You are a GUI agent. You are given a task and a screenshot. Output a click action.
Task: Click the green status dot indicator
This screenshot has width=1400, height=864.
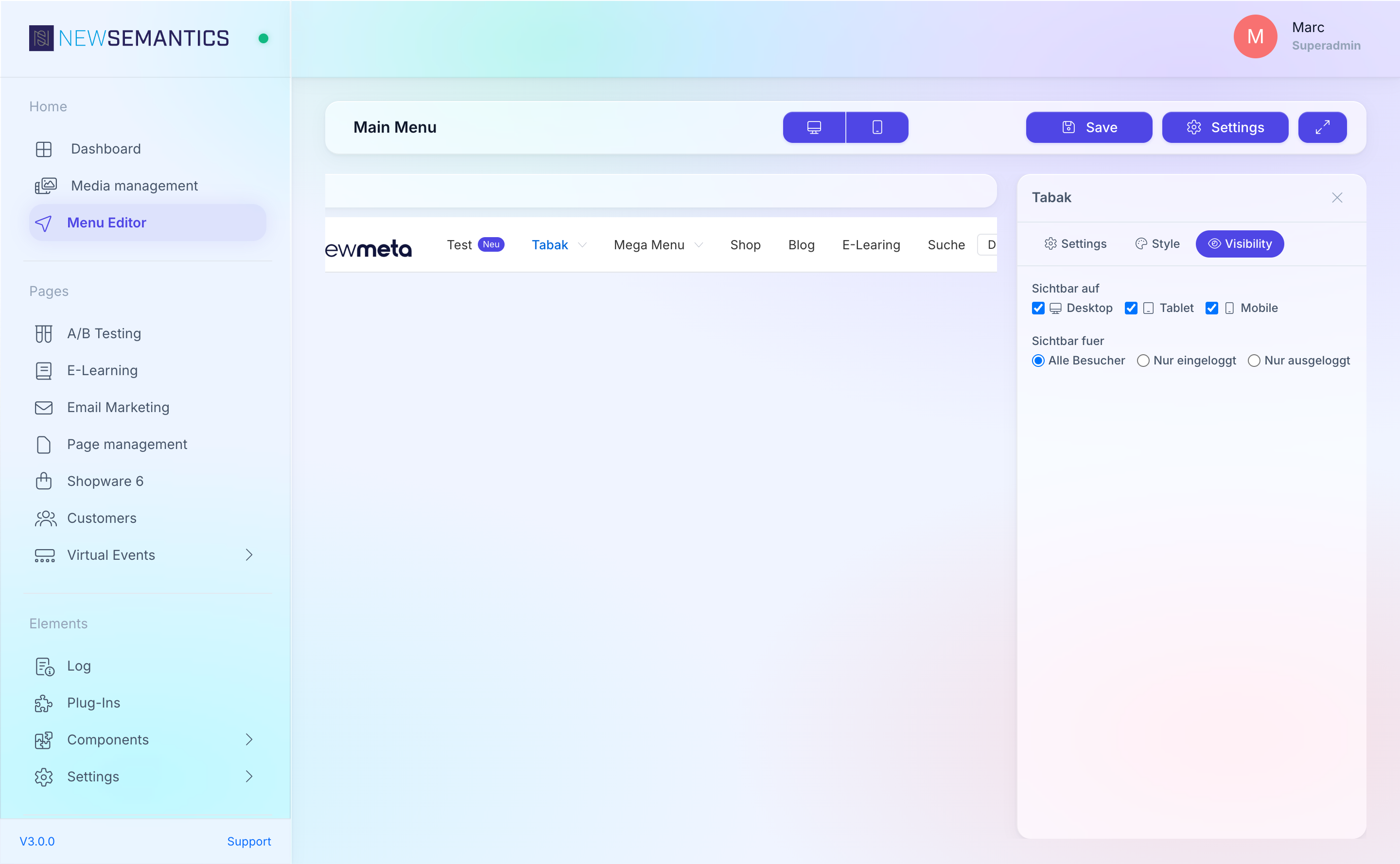pos(263,38)
